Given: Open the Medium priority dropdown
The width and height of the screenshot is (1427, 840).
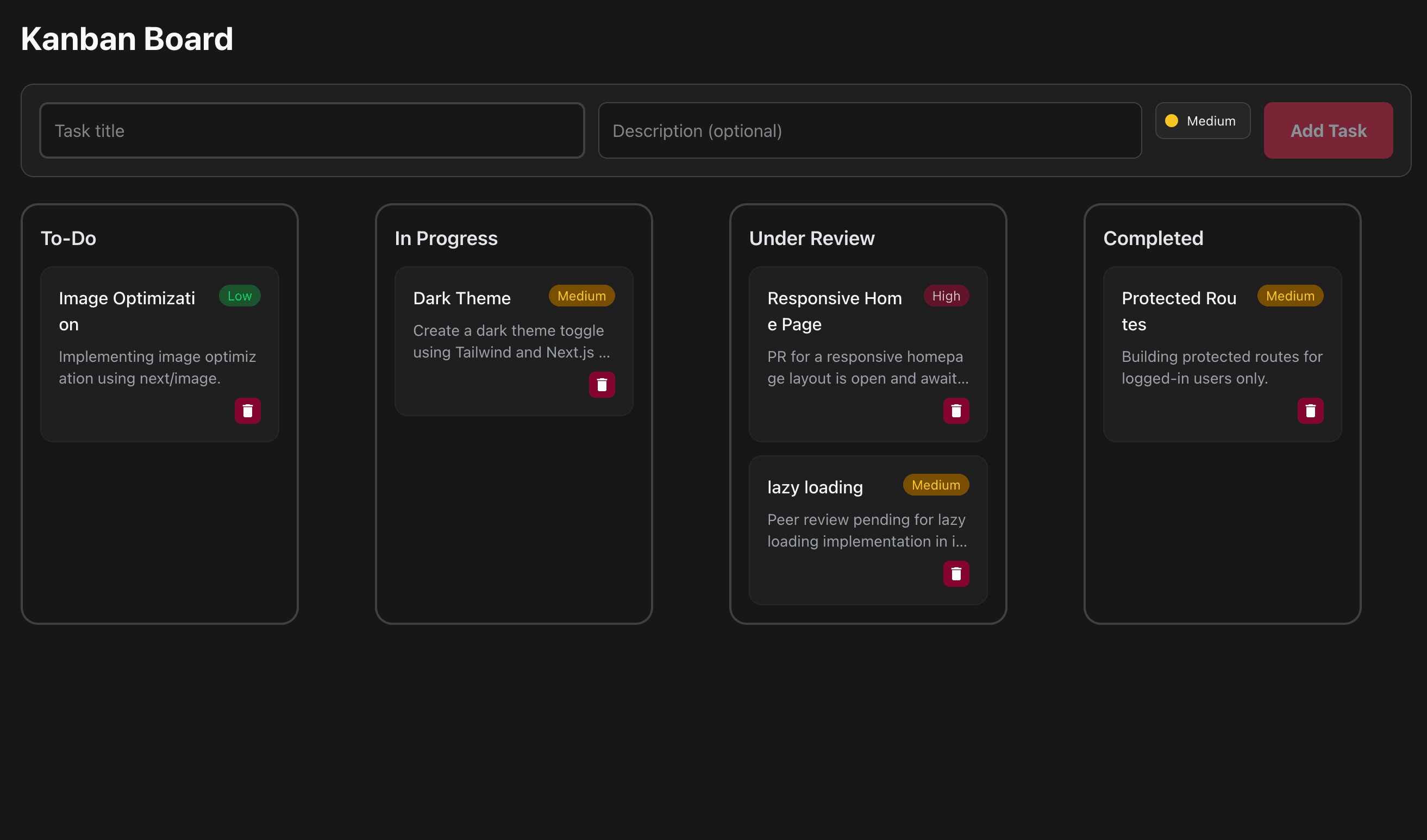Looking at the screenshot, I should [x=1202, y=121].
